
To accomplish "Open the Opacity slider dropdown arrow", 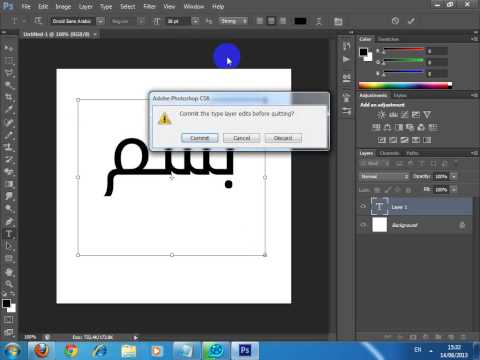I will click(x=453, y=176).
